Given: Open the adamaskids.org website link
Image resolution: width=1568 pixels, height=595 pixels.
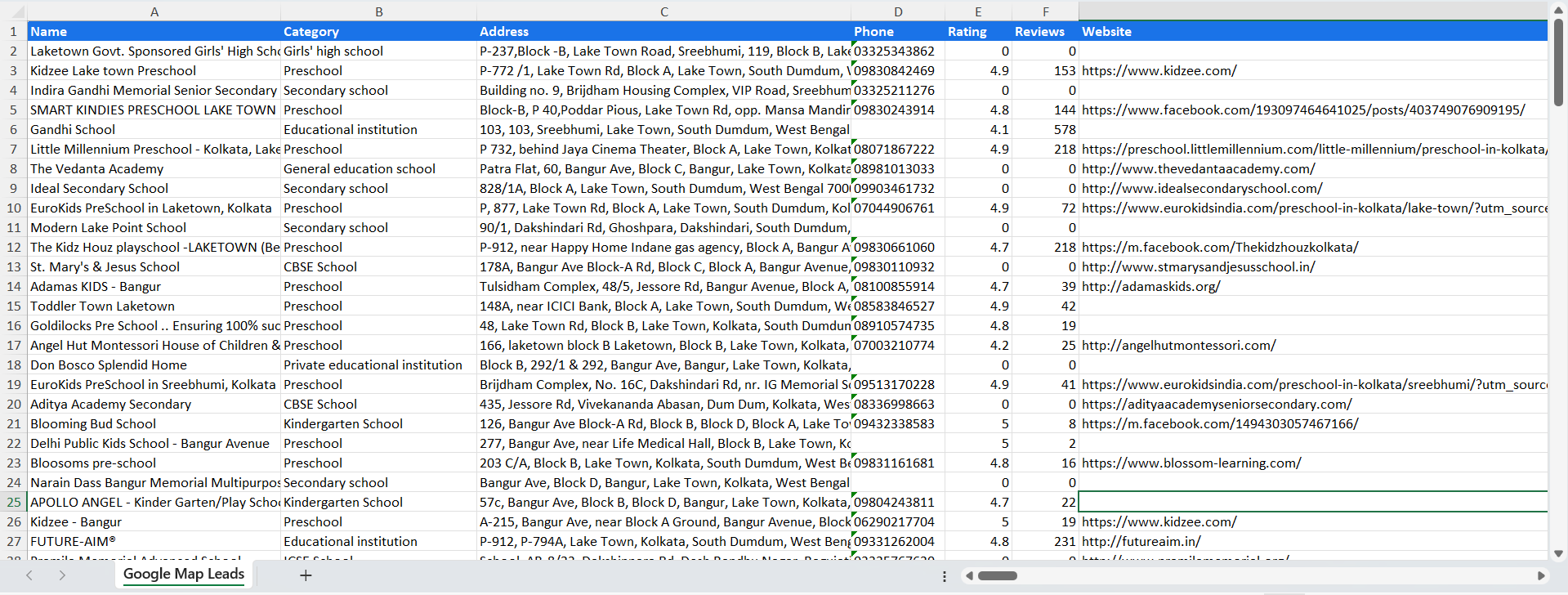Looking at the screenshot, I should coord(1150,286).
